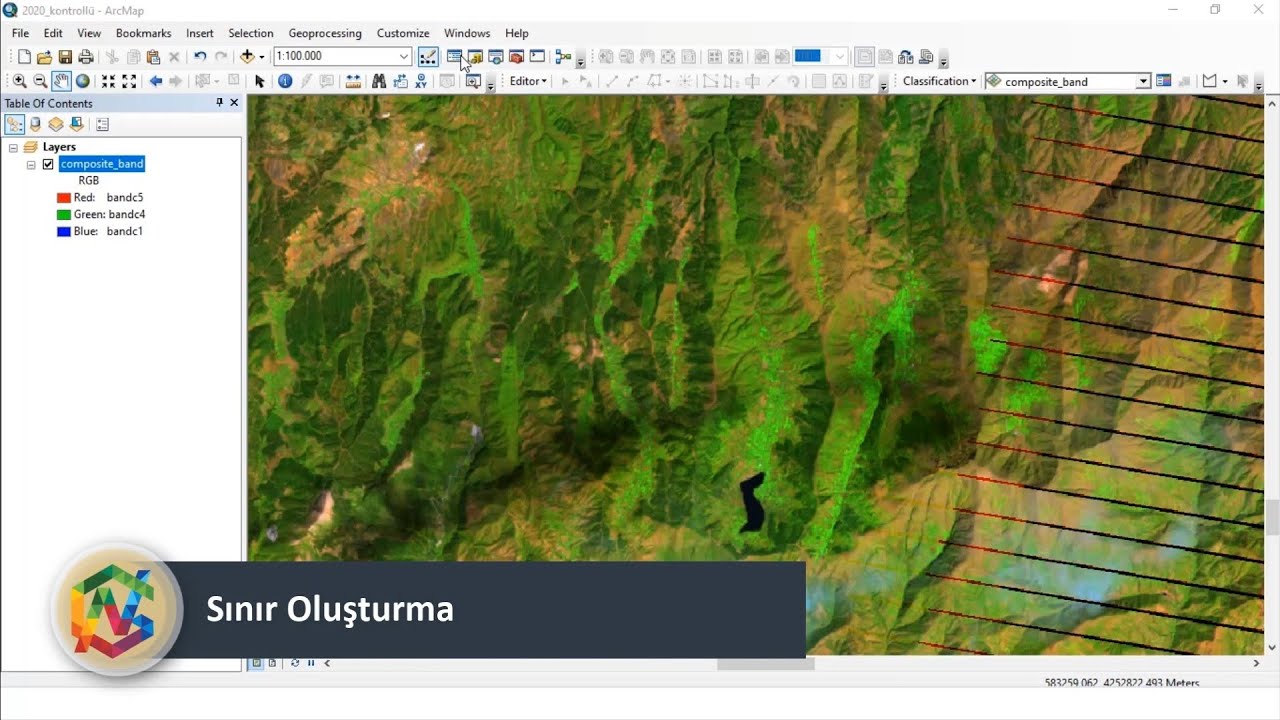1280x720 pixels.
Task: Click the Fixed Zoom Out icon
Action: [x=129, y=81]
